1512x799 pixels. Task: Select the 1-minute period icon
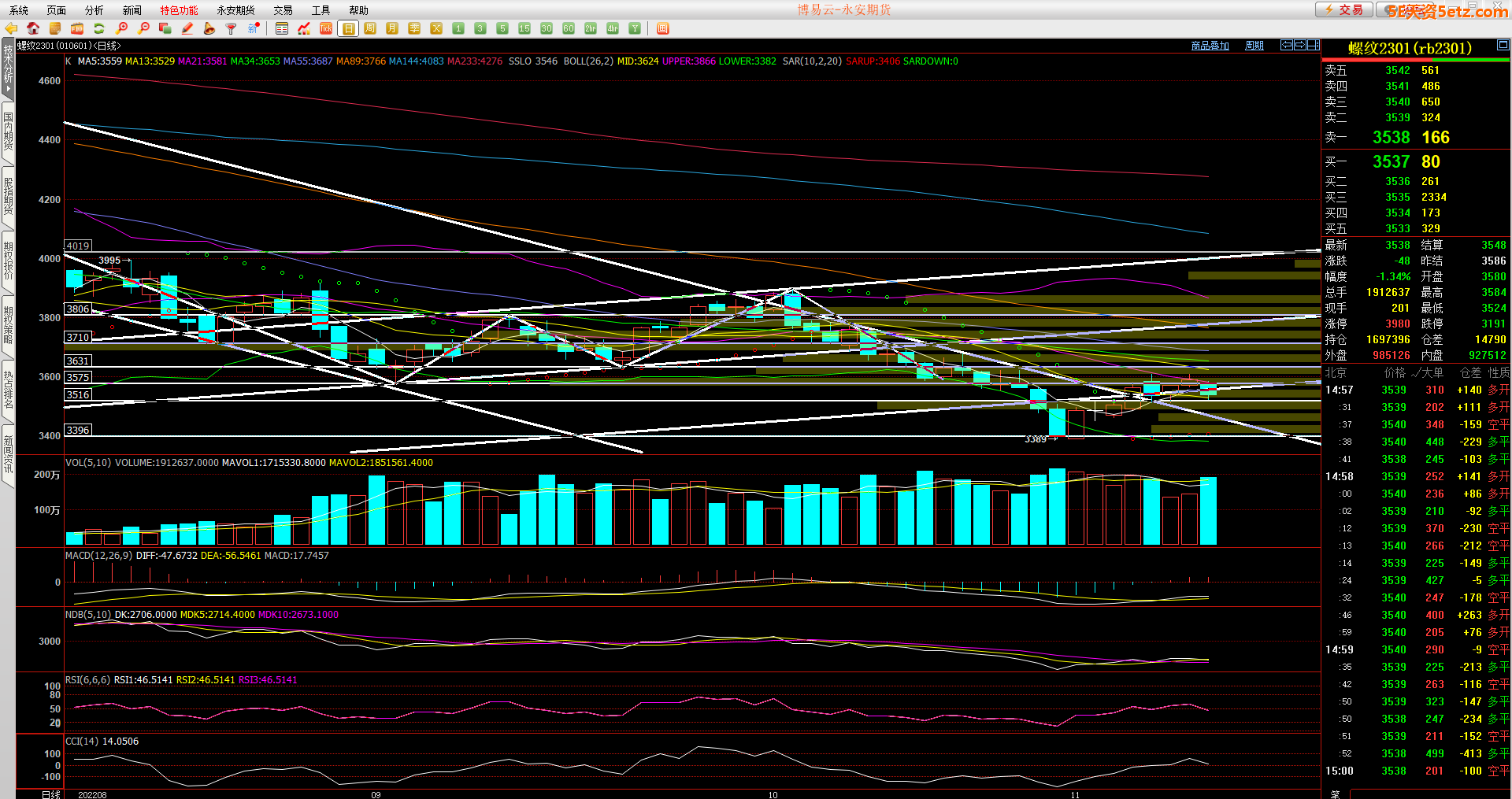(458, 28)
